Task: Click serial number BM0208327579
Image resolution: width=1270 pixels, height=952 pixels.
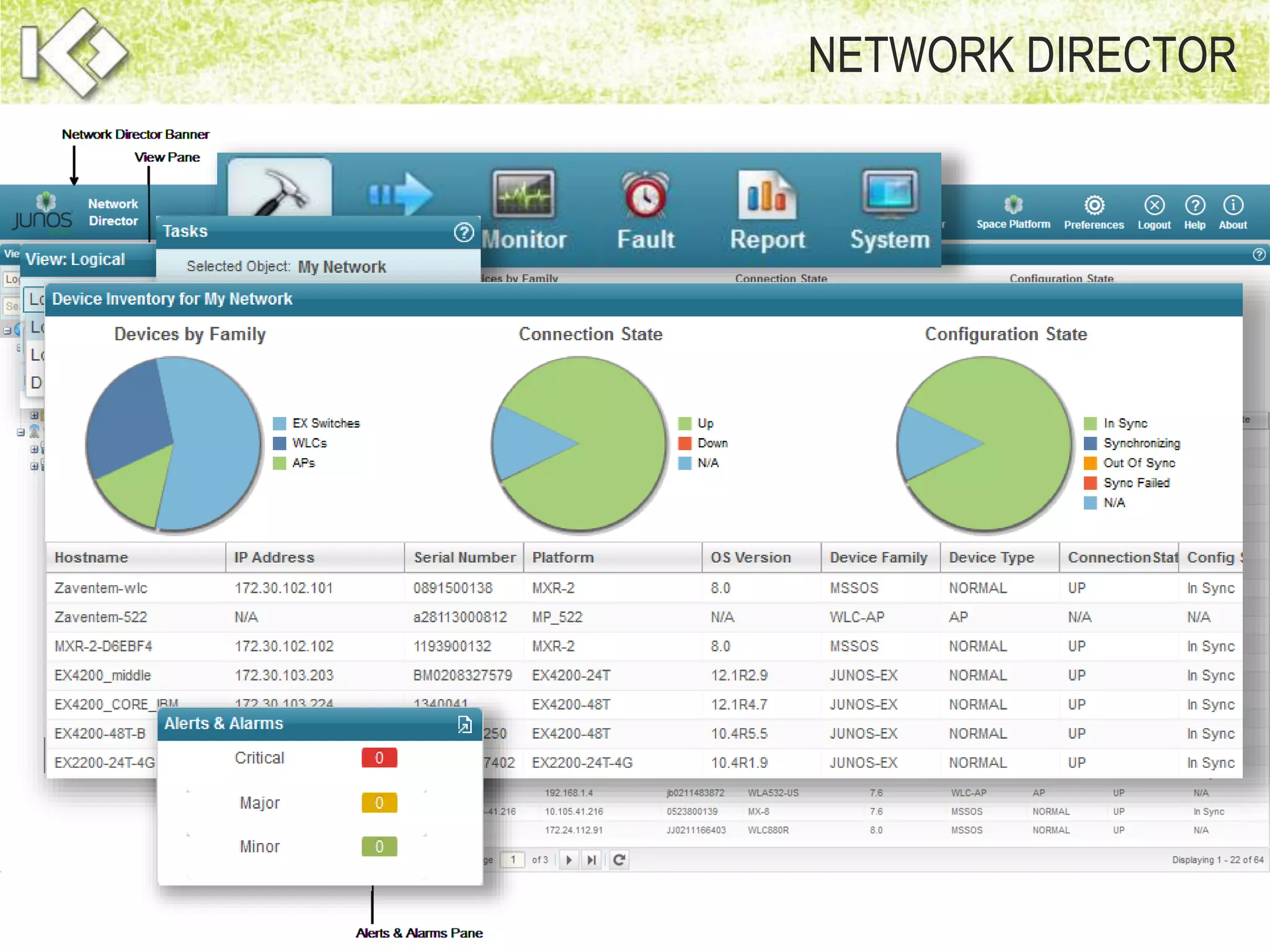Action: coord(463,676)
